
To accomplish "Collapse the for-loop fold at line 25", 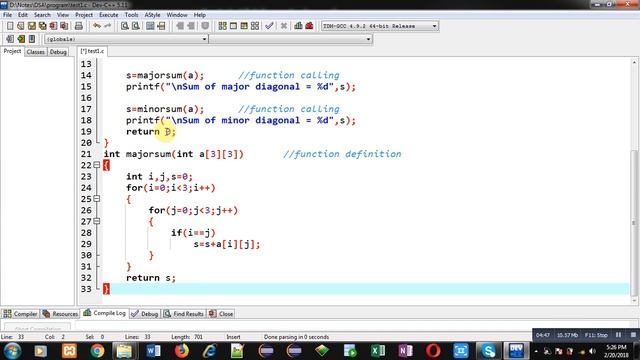I will tap(97, 199).
